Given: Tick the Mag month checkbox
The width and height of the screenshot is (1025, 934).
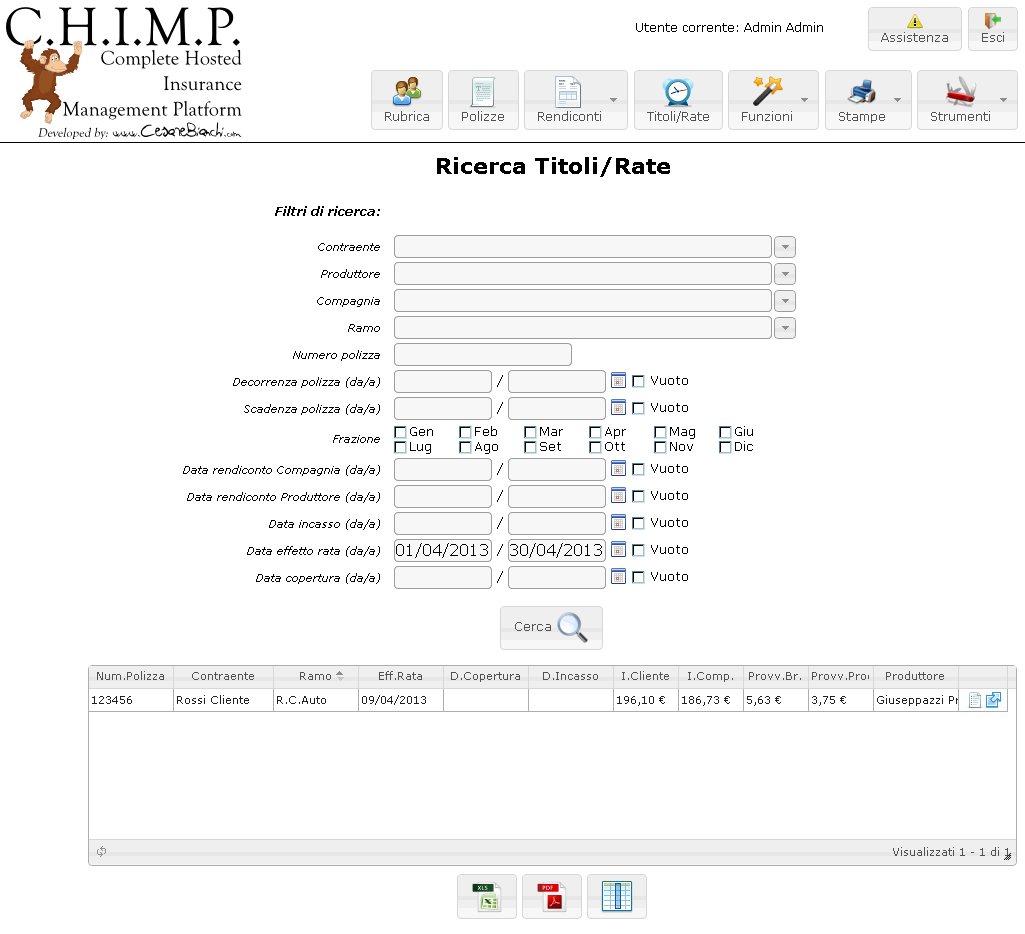Looking at the screenshot, I should (x=660, y=432).
